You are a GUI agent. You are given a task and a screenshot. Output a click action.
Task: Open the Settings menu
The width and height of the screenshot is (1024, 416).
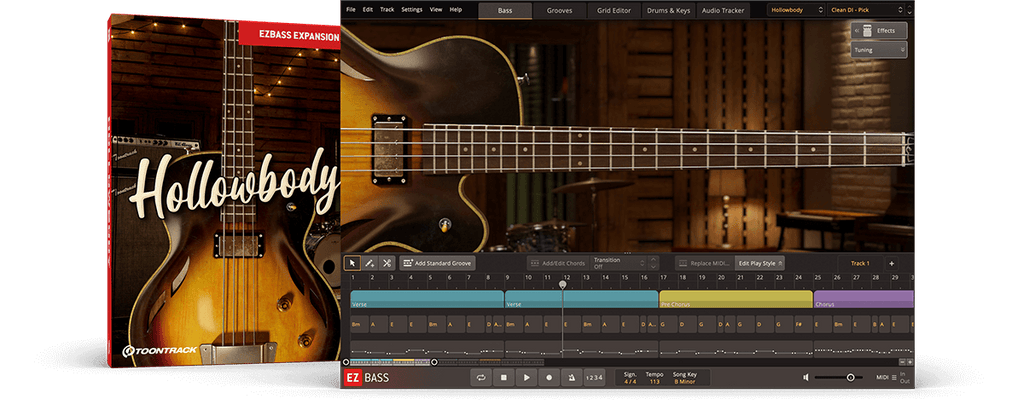click(412, 10)
